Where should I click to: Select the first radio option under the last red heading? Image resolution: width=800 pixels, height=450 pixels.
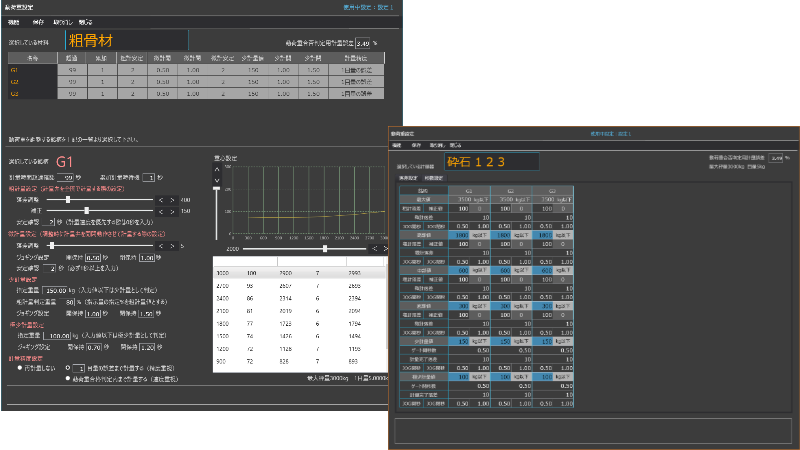pyautogui.click(x=20, y=367)
